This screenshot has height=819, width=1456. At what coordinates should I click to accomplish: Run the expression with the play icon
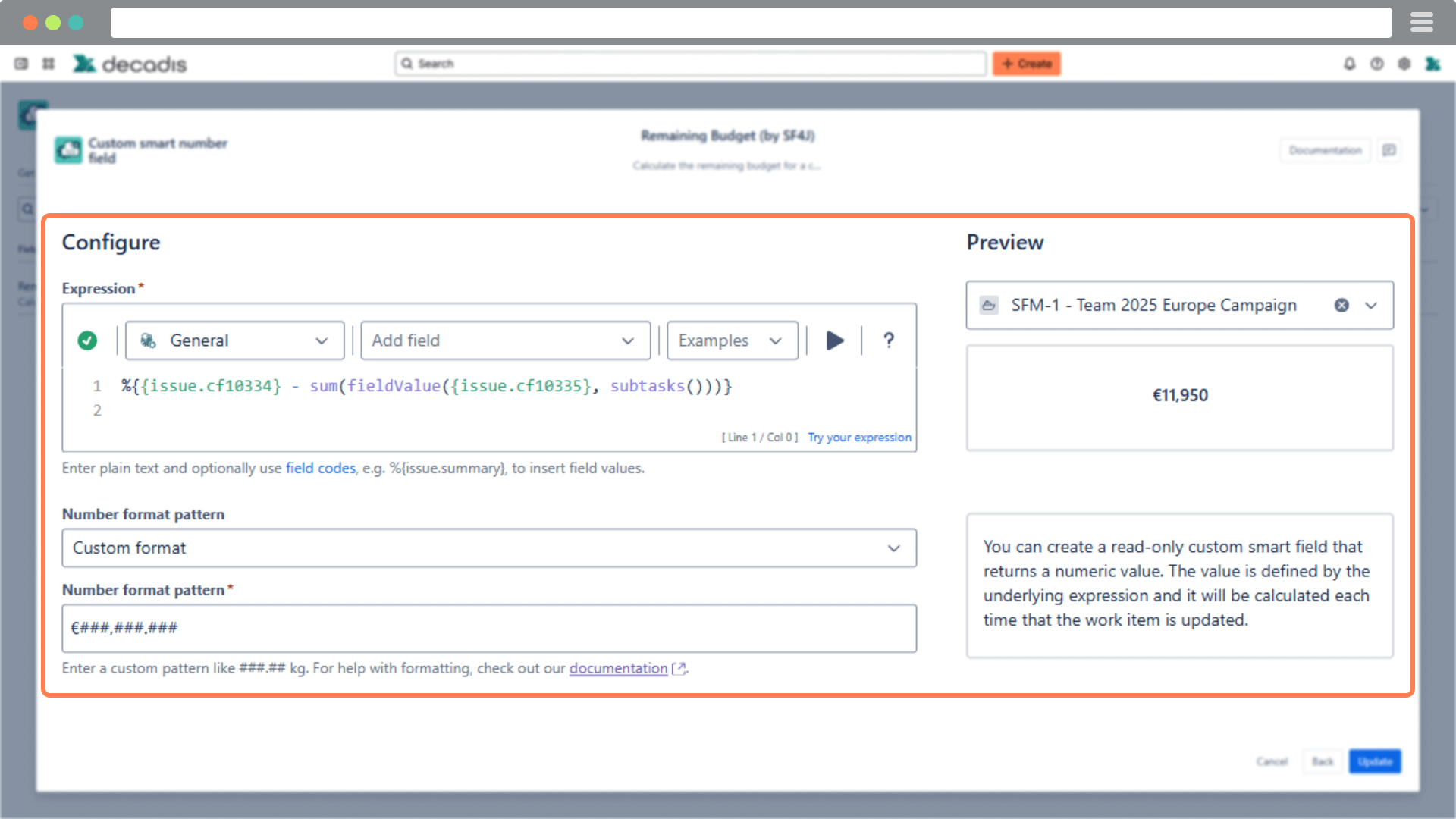pyautogui.click(x=834, y=340)
